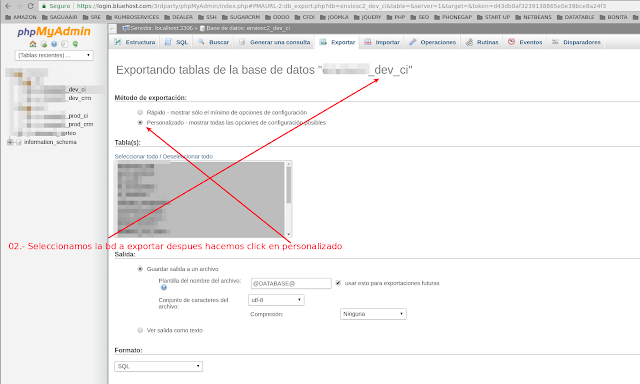The image size is (640, 384).
Task: Open the Formato SQL dropdown
Action: [x=158, y=366]
